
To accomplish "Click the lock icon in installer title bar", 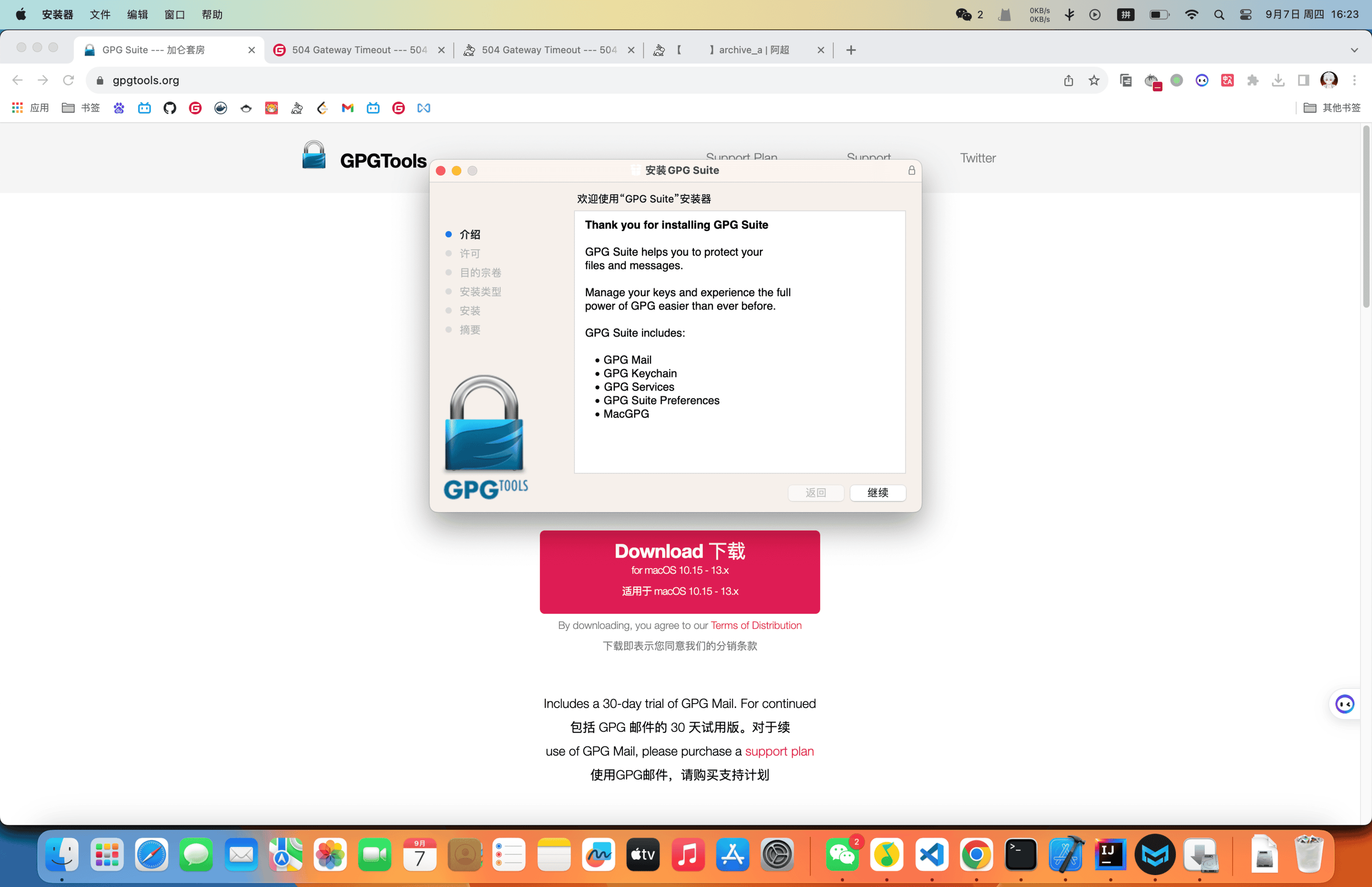I will 911,171.
